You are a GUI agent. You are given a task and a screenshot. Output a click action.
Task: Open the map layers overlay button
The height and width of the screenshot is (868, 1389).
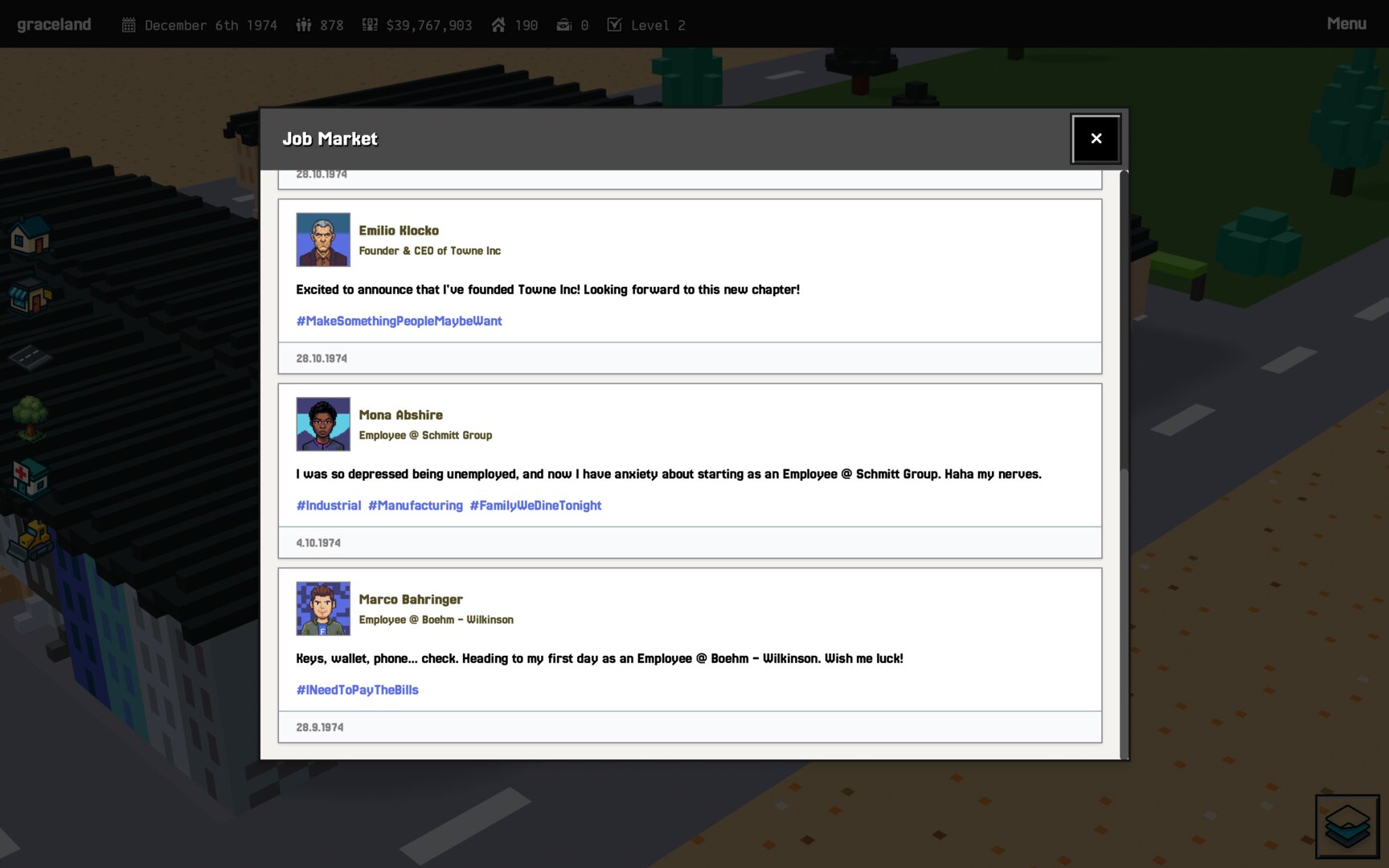1347,826
